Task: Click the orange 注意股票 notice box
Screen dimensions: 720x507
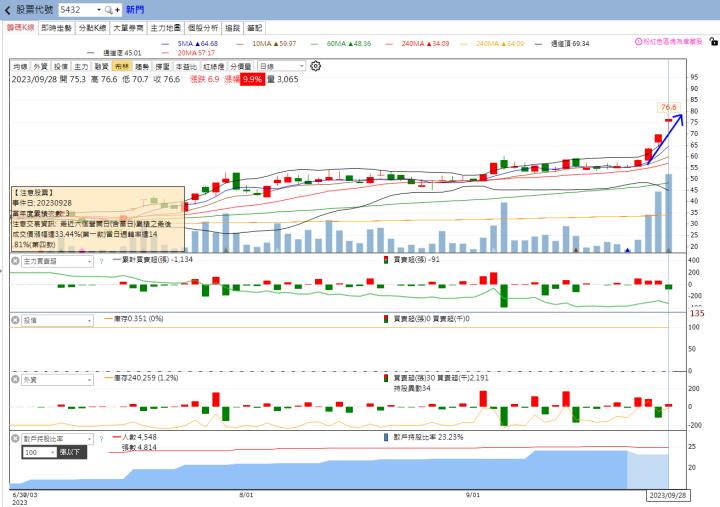Action: pyautogui.click(x=98, y=219)
